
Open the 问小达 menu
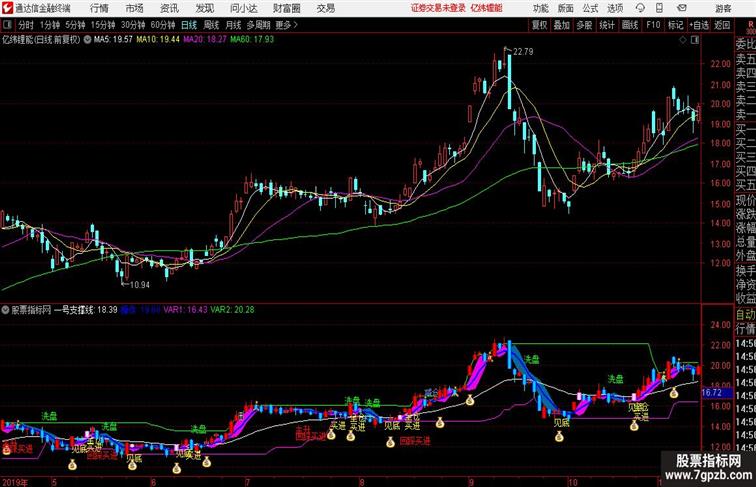pyautogui.click(x=243, y=8)
